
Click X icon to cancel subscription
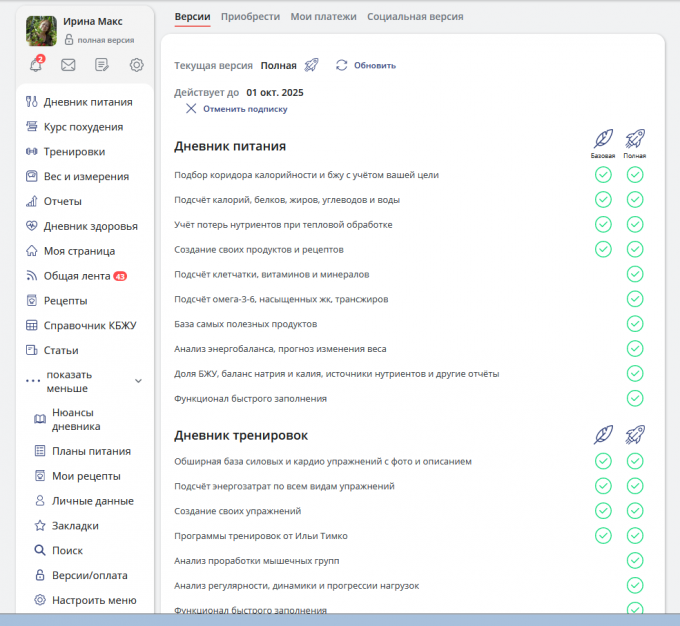[191, 109]
